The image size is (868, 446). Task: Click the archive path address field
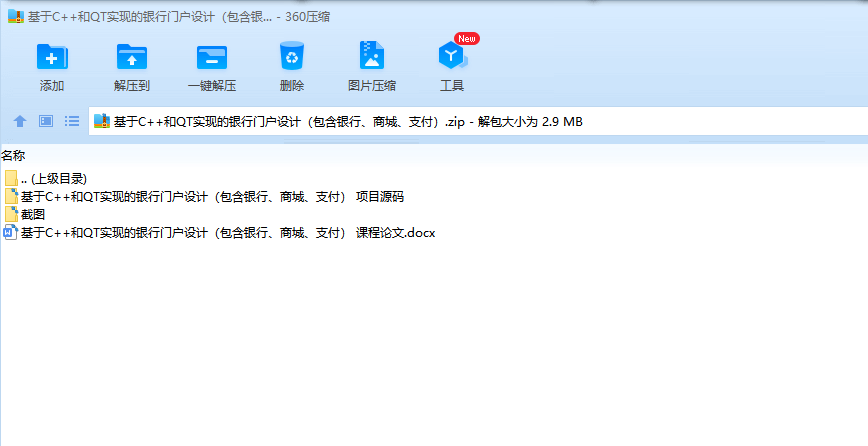pos(478,121)
